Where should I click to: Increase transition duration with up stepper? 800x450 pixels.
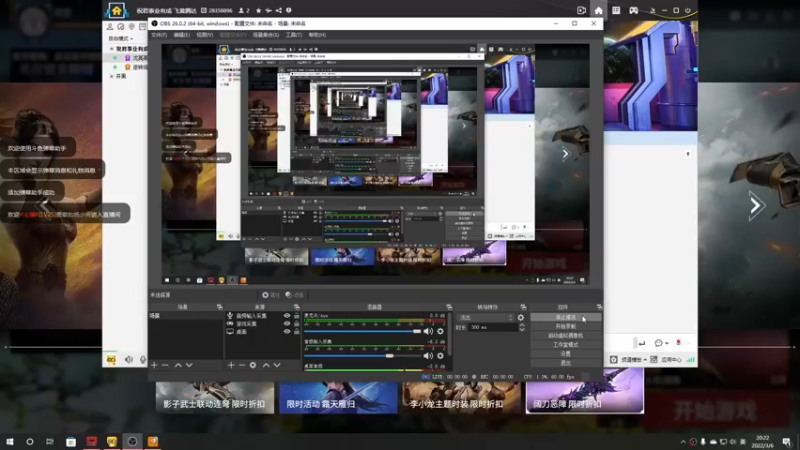pyautogui.click(x=521, y=325)
